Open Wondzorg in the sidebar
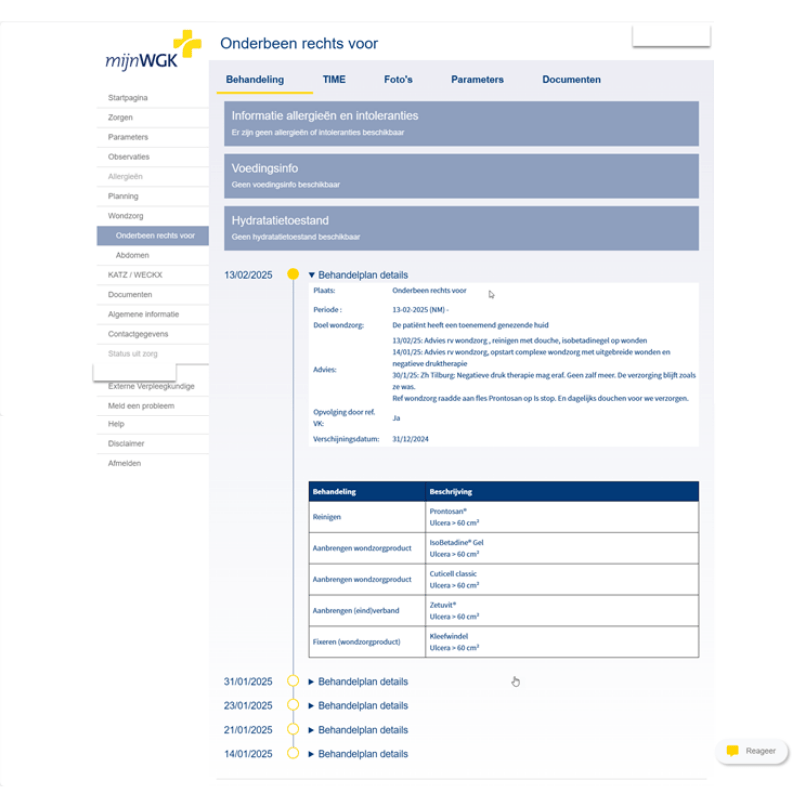Image resolution: width=800 pixels, height=800 pixels. coord(153,216)
